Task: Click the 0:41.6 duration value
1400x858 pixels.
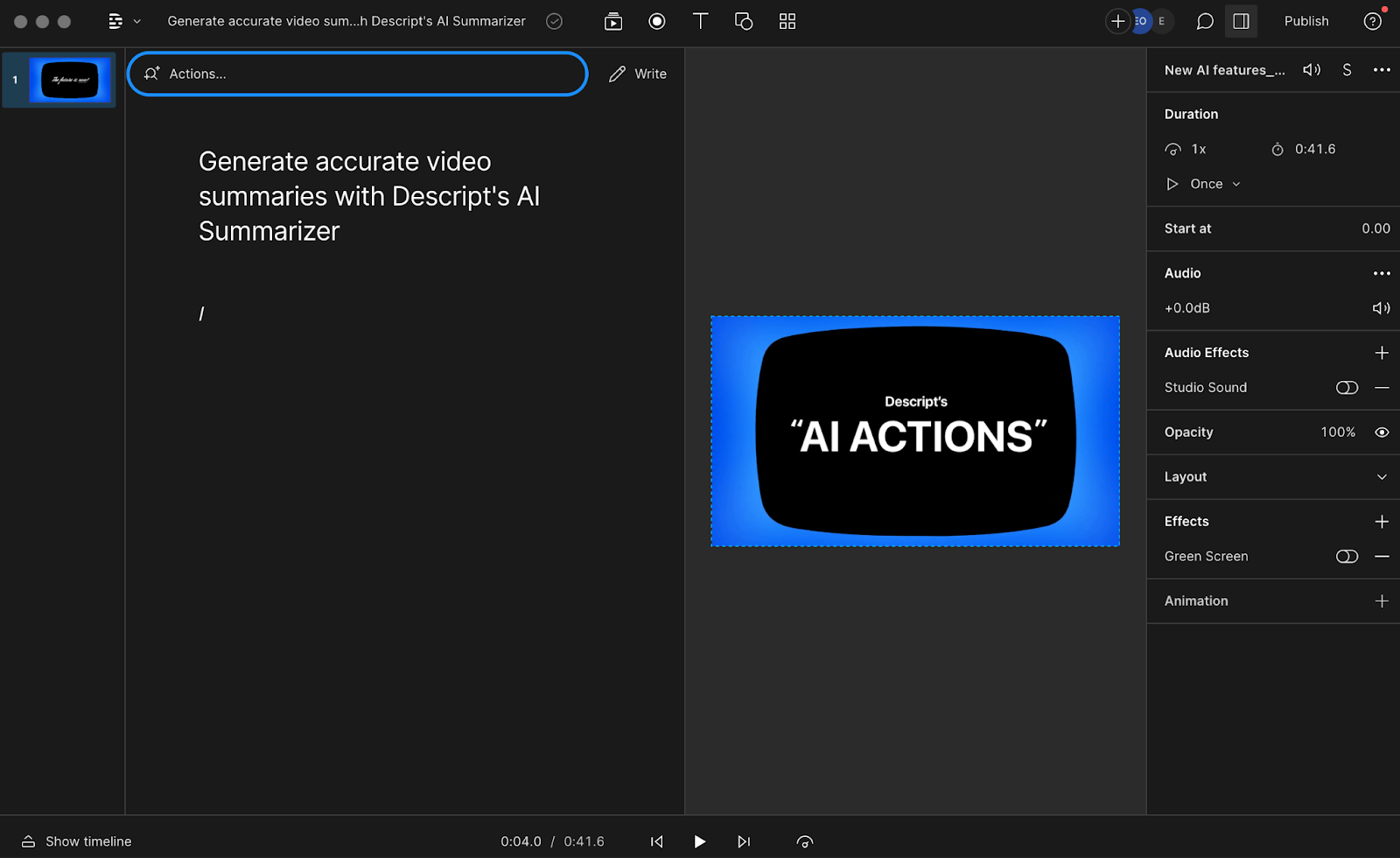Action: [1315, 149]
